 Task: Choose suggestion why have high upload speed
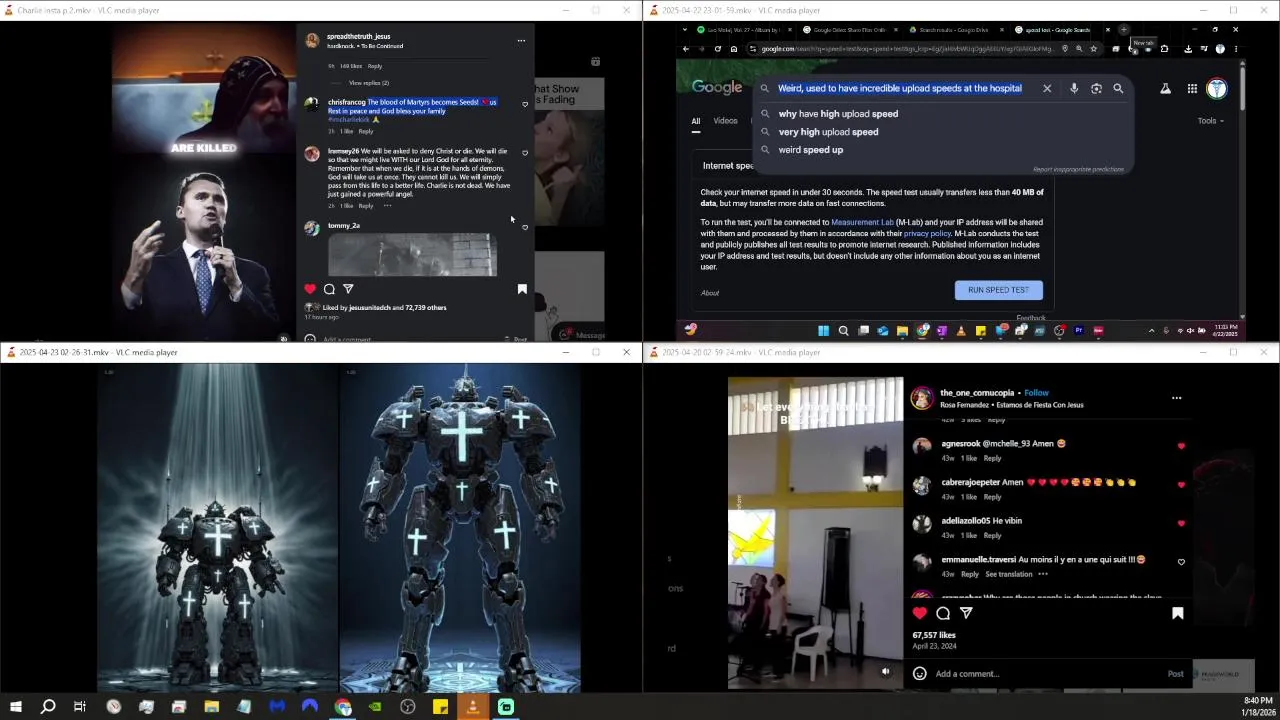(838, 114)
